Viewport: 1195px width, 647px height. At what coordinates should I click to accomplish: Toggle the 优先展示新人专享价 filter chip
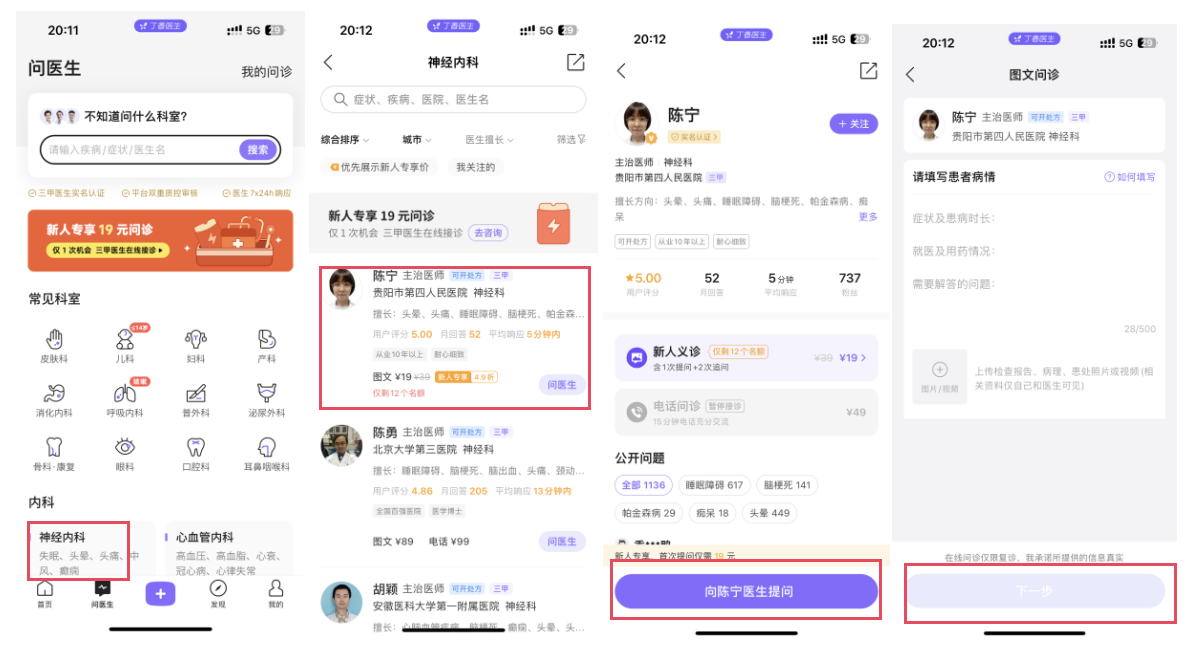380,167
